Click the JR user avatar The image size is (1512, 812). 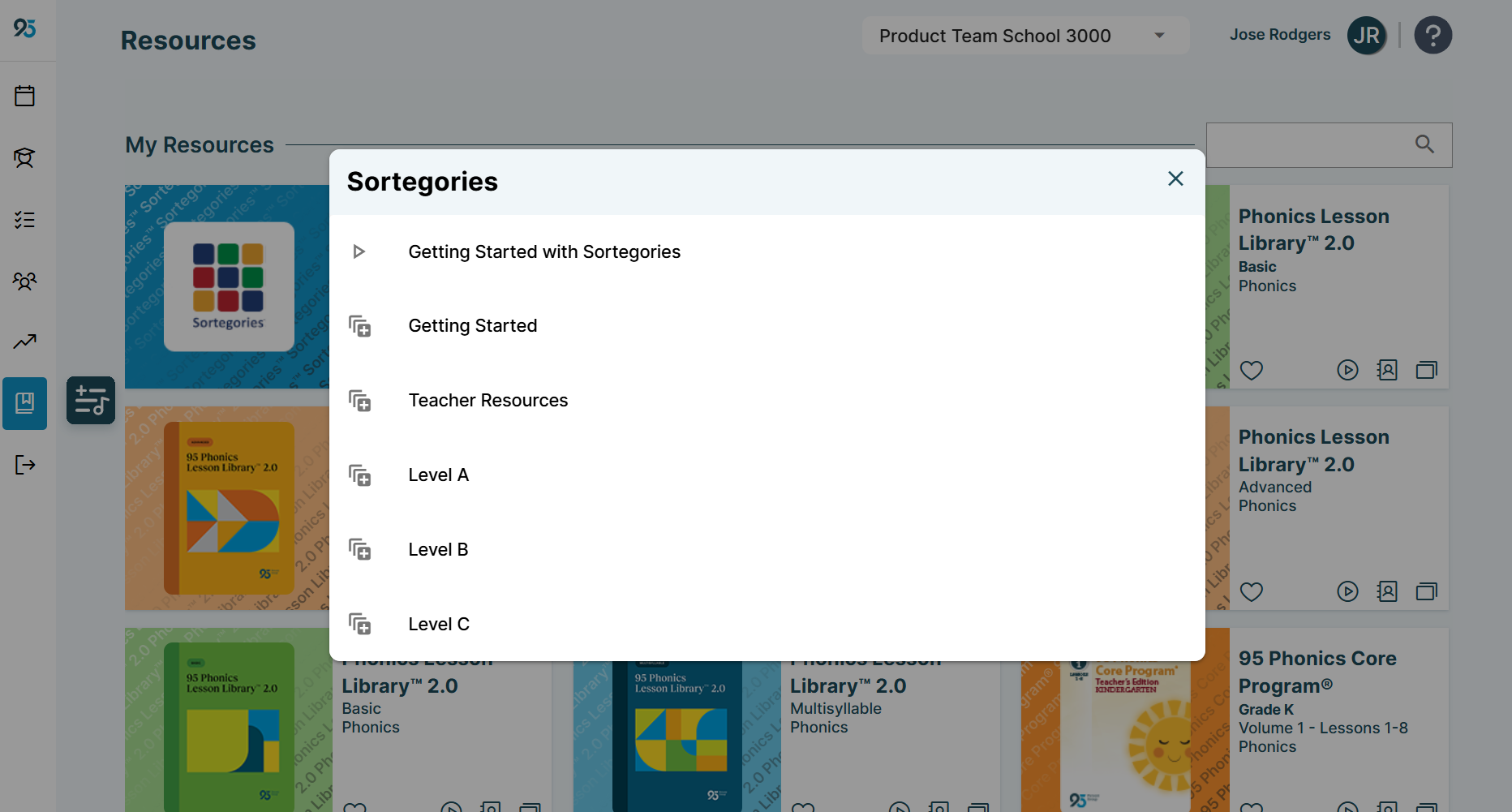[x=1367, y=35]
